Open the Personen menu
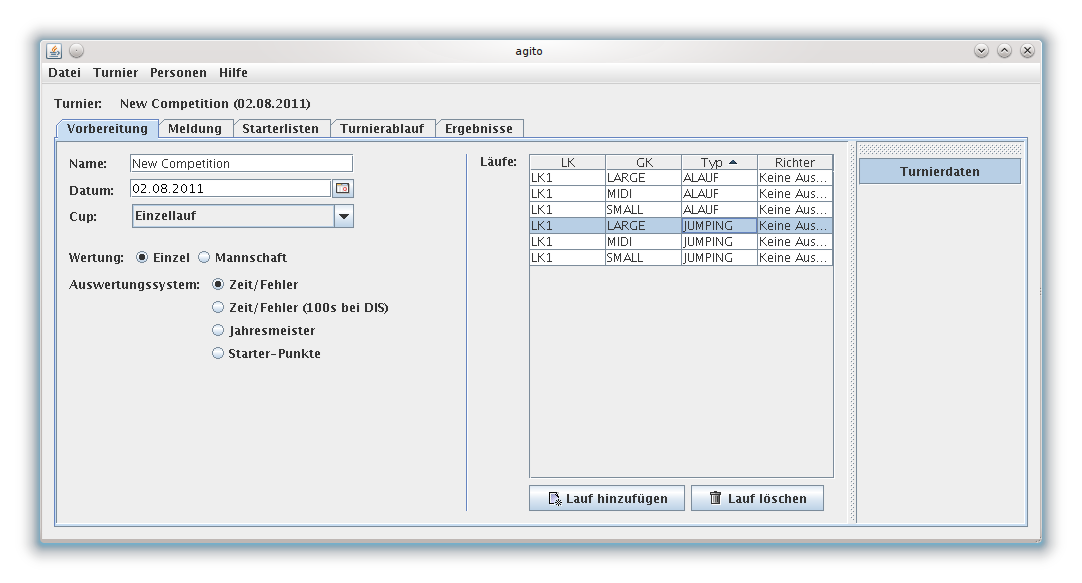This screenshot has width=1082, height=583. tap(178, 73)
